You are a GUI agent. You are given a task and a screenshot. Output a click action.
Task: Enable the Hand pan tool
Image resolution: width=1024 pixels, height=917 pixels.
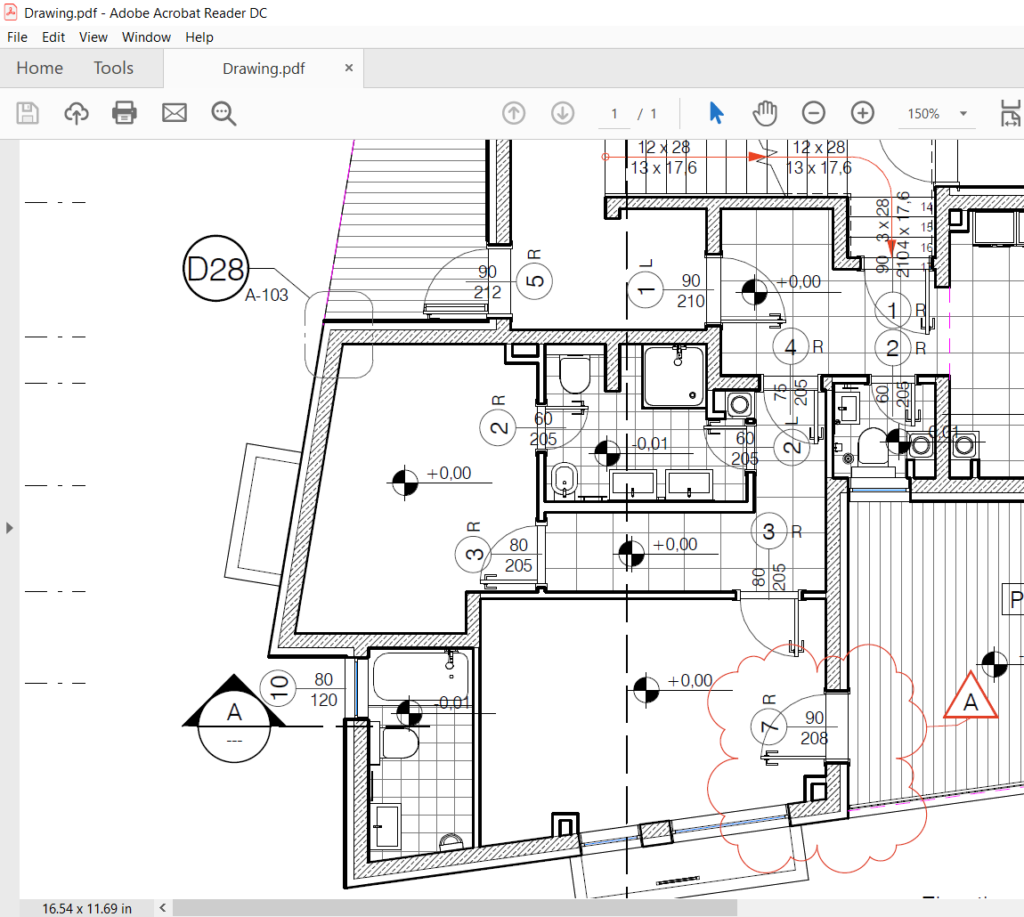coord(765,113)
